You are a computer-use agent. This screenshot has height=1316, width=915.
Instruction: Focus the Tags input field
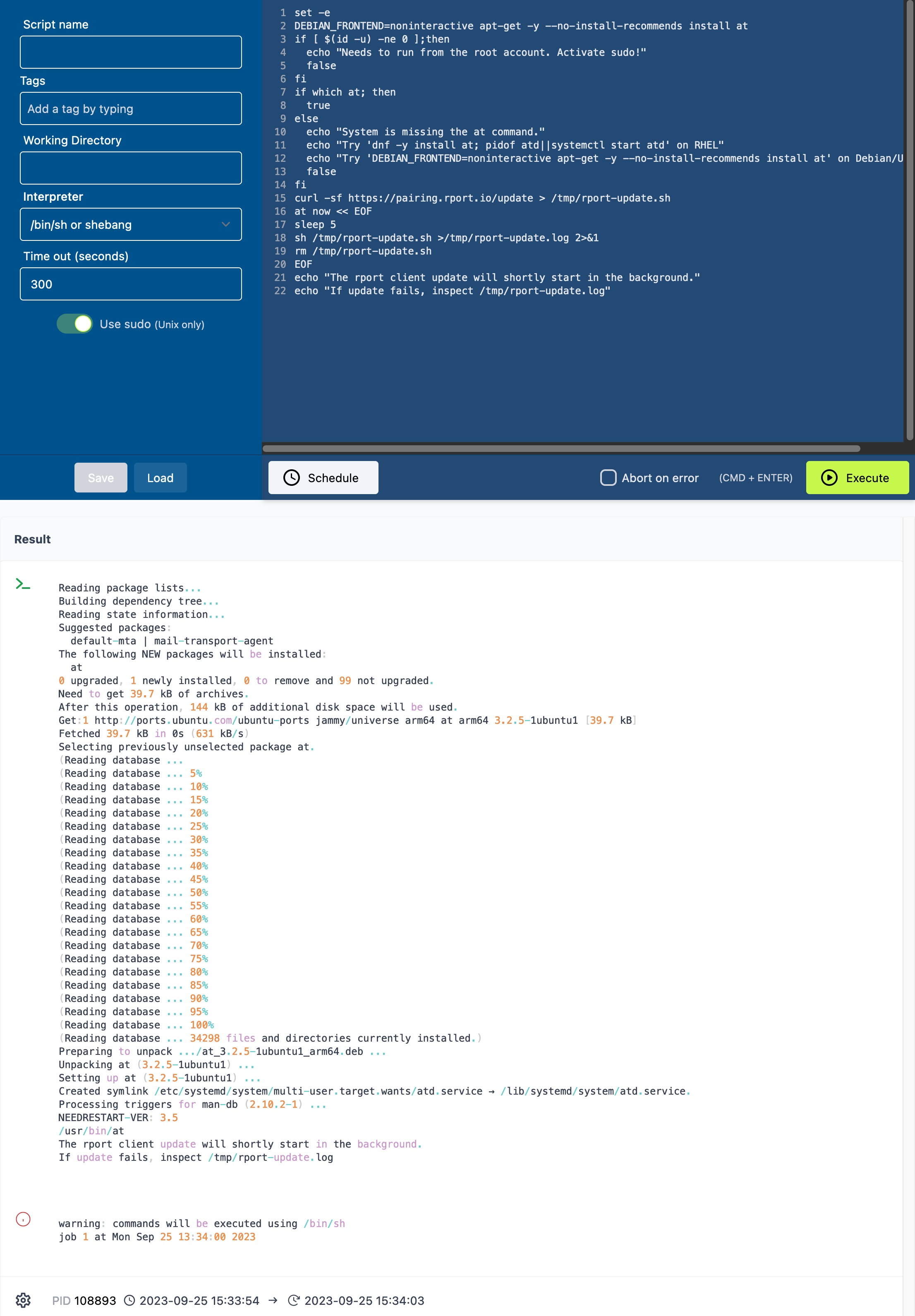tap(131, 109)
